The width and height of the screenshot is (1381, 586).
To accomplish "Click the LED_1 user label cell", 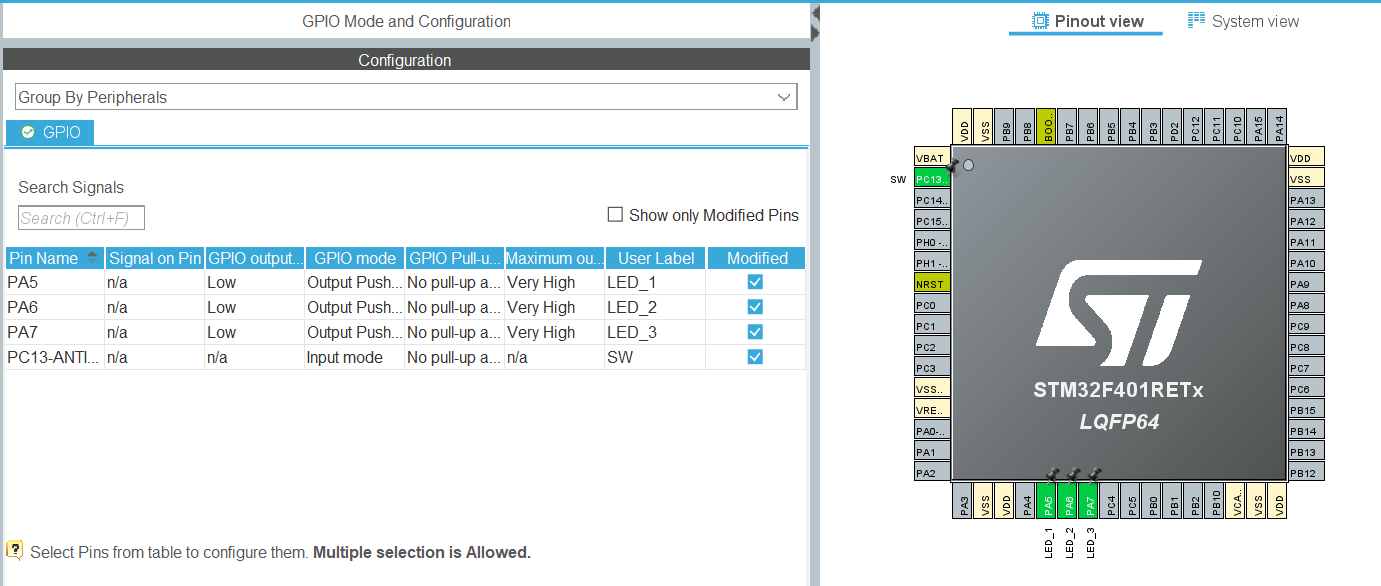I will point(655,282).
